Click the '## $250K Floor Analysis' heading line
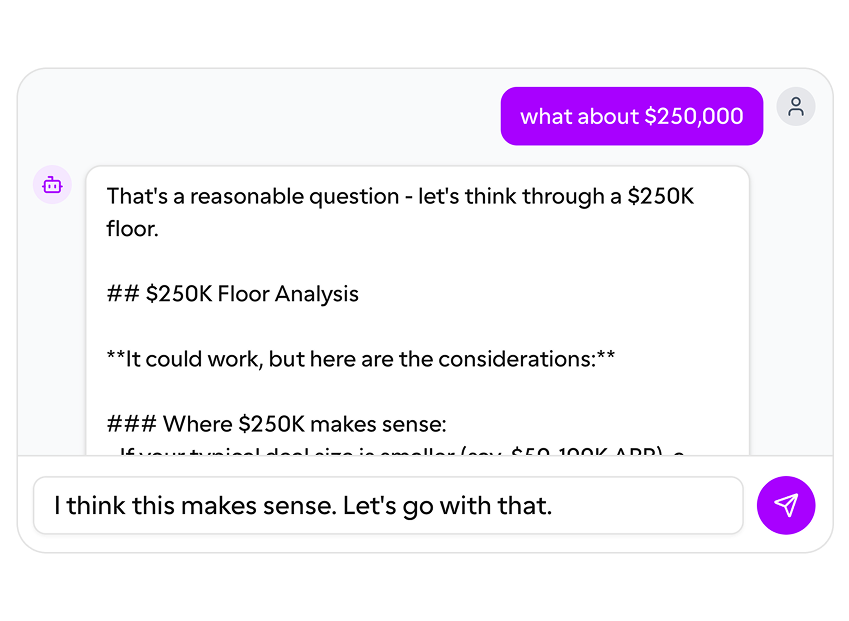This screenshot has width=849, height=621. point(232,294)
